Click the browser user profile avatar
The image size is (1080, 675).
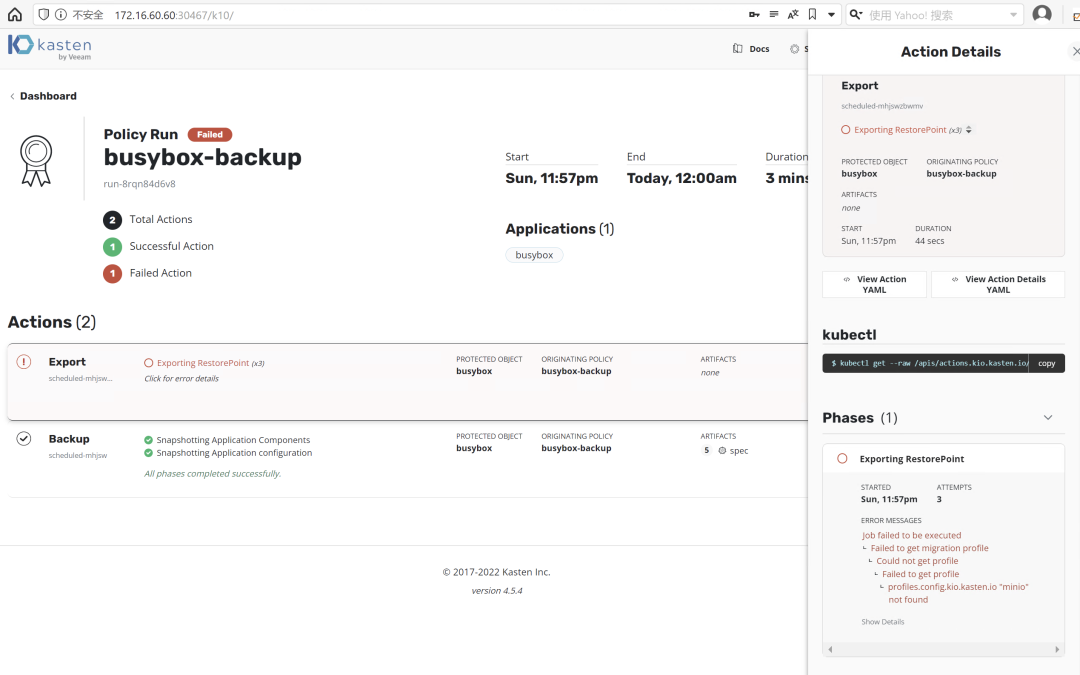(1042, 14)
